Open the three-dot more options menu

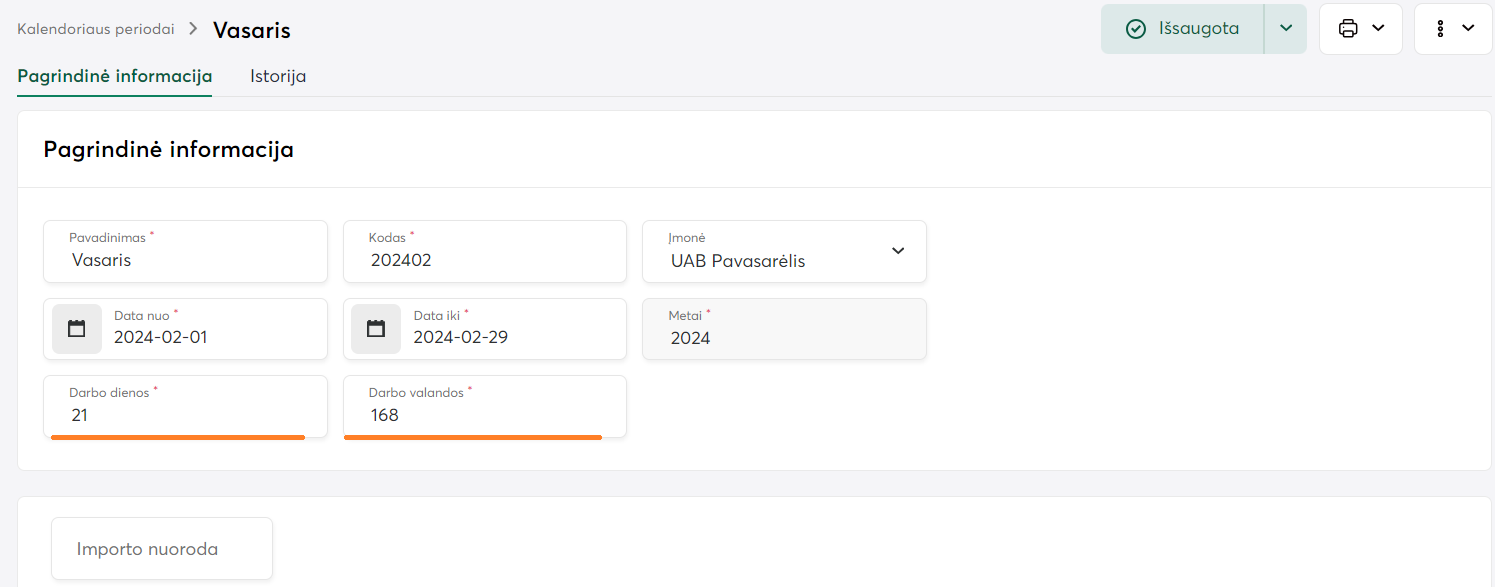pyautogui.click(x=1440, y=29)
